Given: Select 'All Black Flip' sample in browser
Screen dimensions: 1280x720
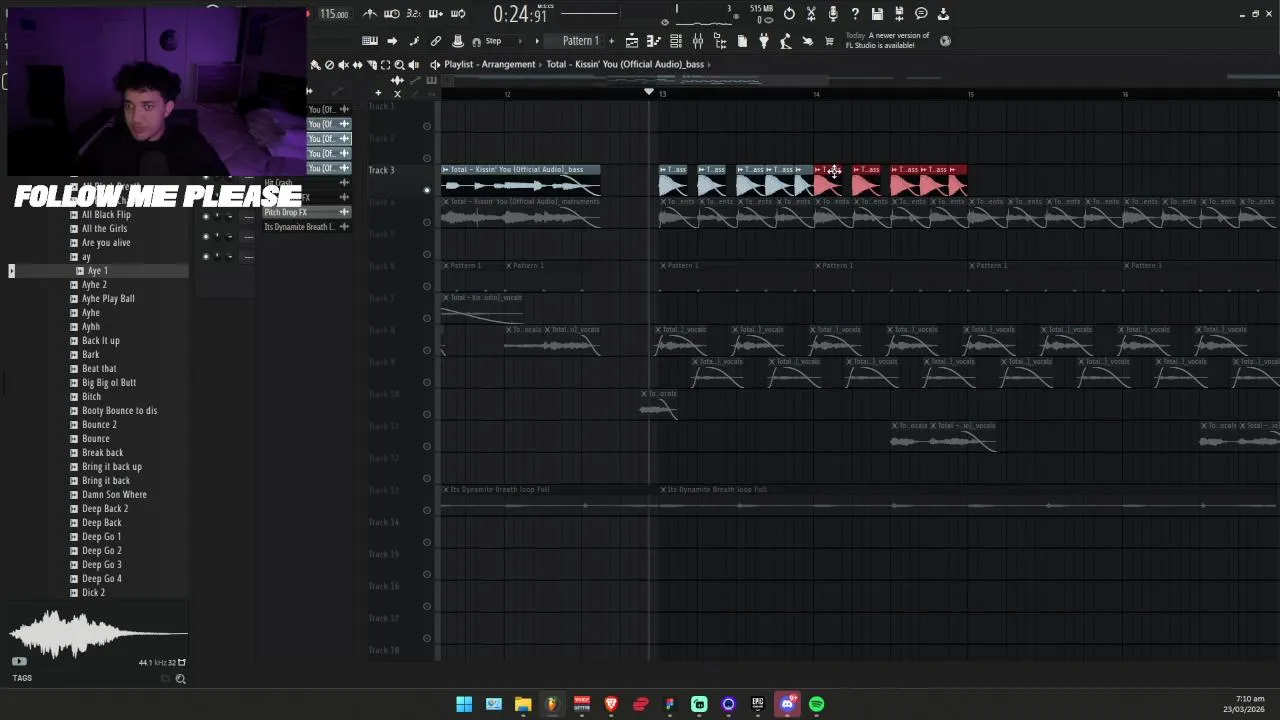Looking at the screenshot, I should pyautogui.click(x=106, y=214).
